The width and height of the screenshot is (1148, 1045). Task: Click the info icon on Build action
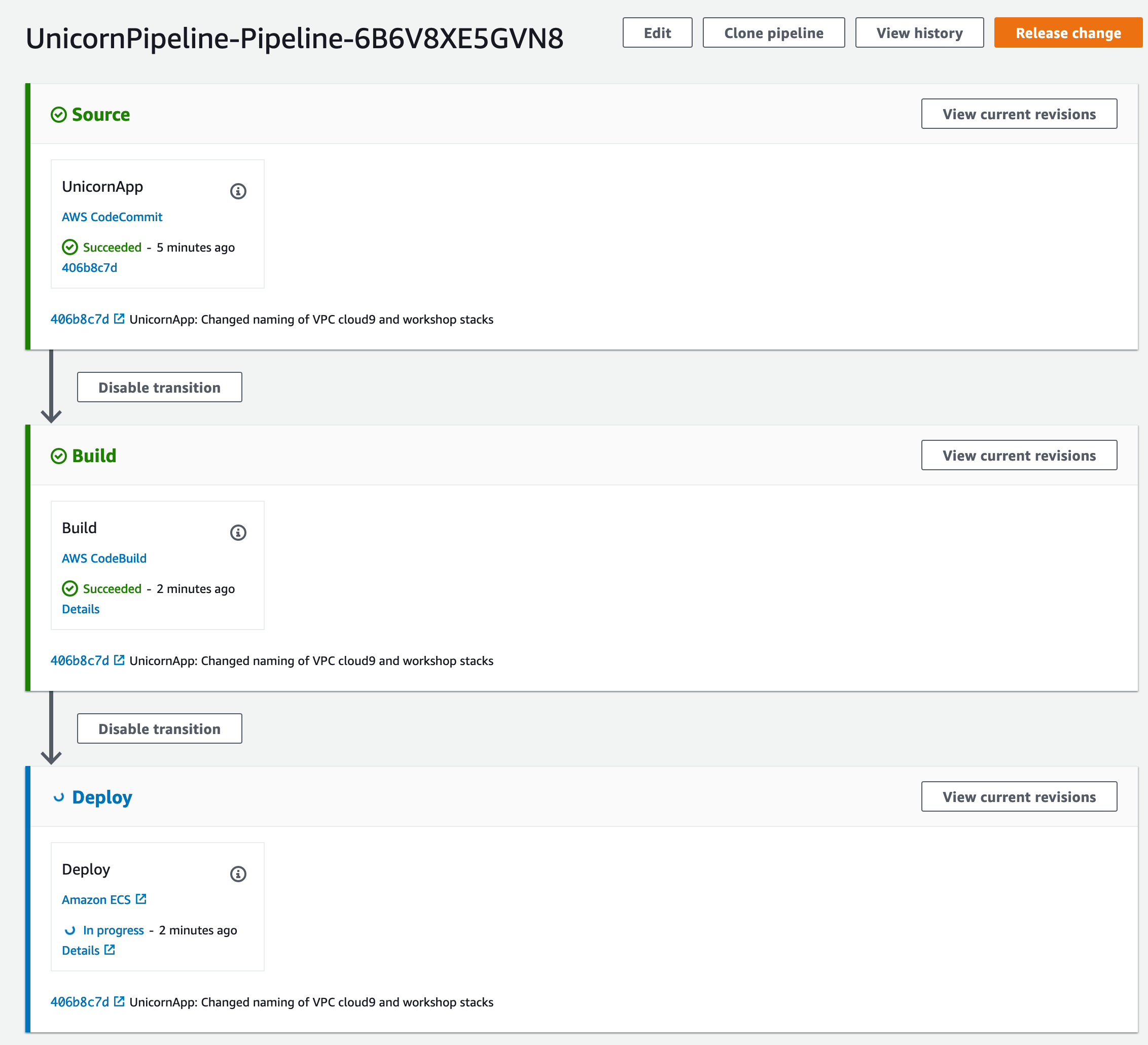click(x=238, y=532)
